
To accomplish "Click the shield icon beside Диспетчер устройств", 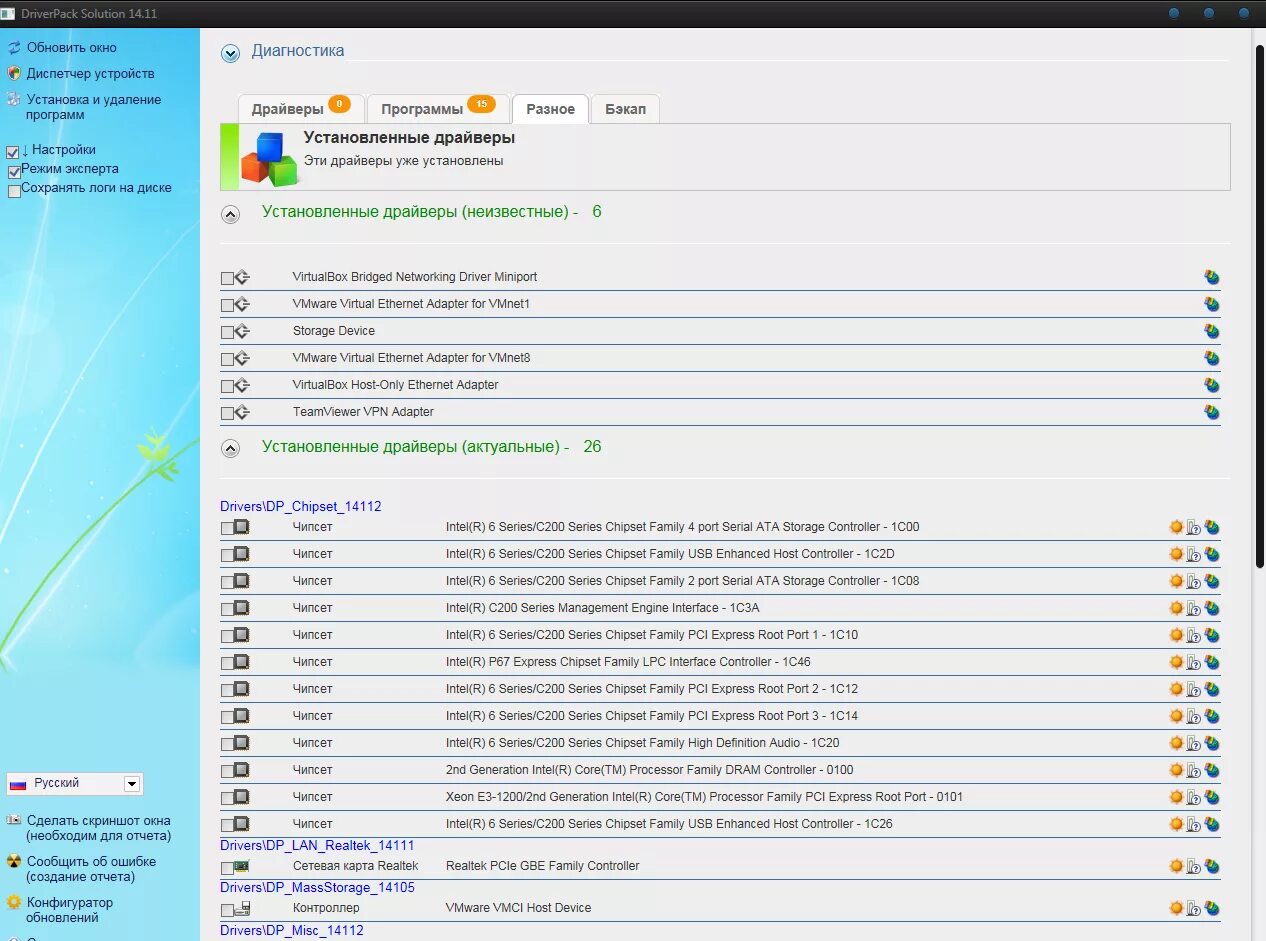I will coord(14,73).
